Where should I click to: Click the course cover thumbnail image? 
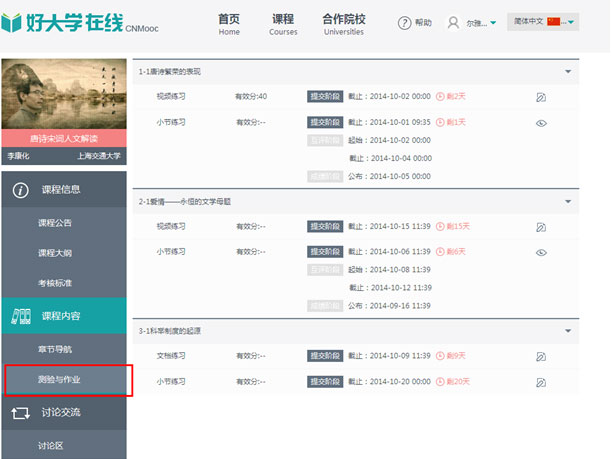pos(64,95)
